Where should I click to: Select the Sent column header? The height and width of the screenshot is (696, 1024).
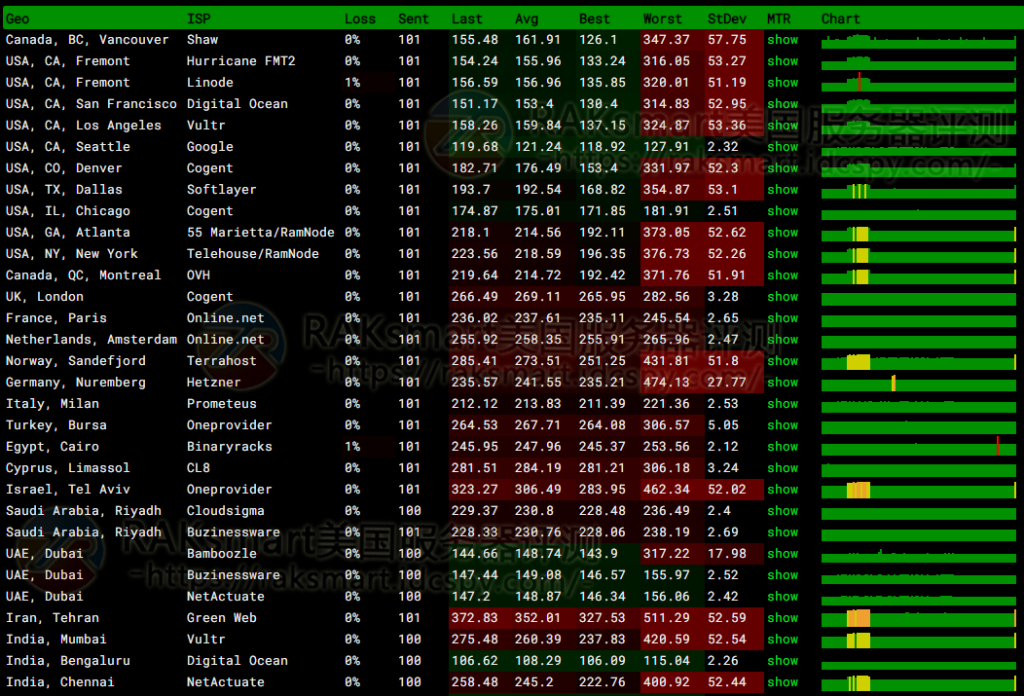tap(413, 19)
